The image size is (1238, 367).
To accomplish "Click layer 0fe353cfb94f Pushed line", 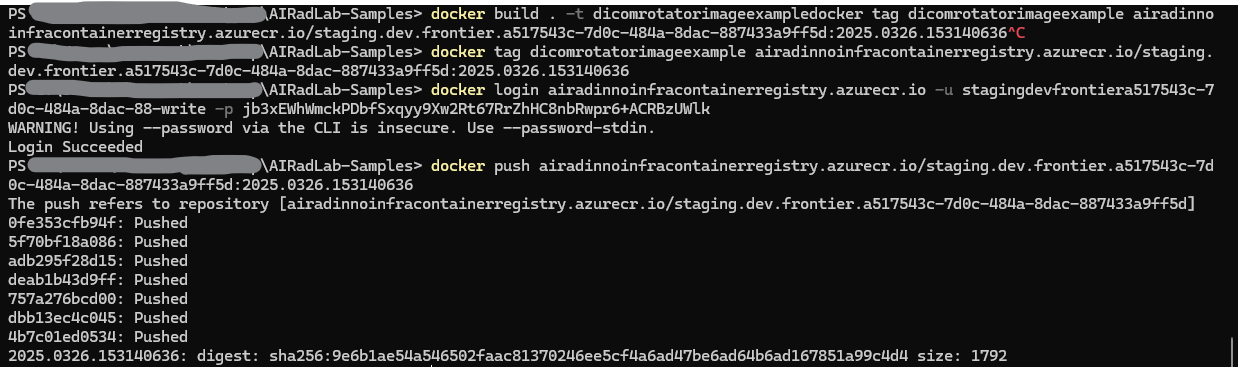I will click(x=97, y=223).
